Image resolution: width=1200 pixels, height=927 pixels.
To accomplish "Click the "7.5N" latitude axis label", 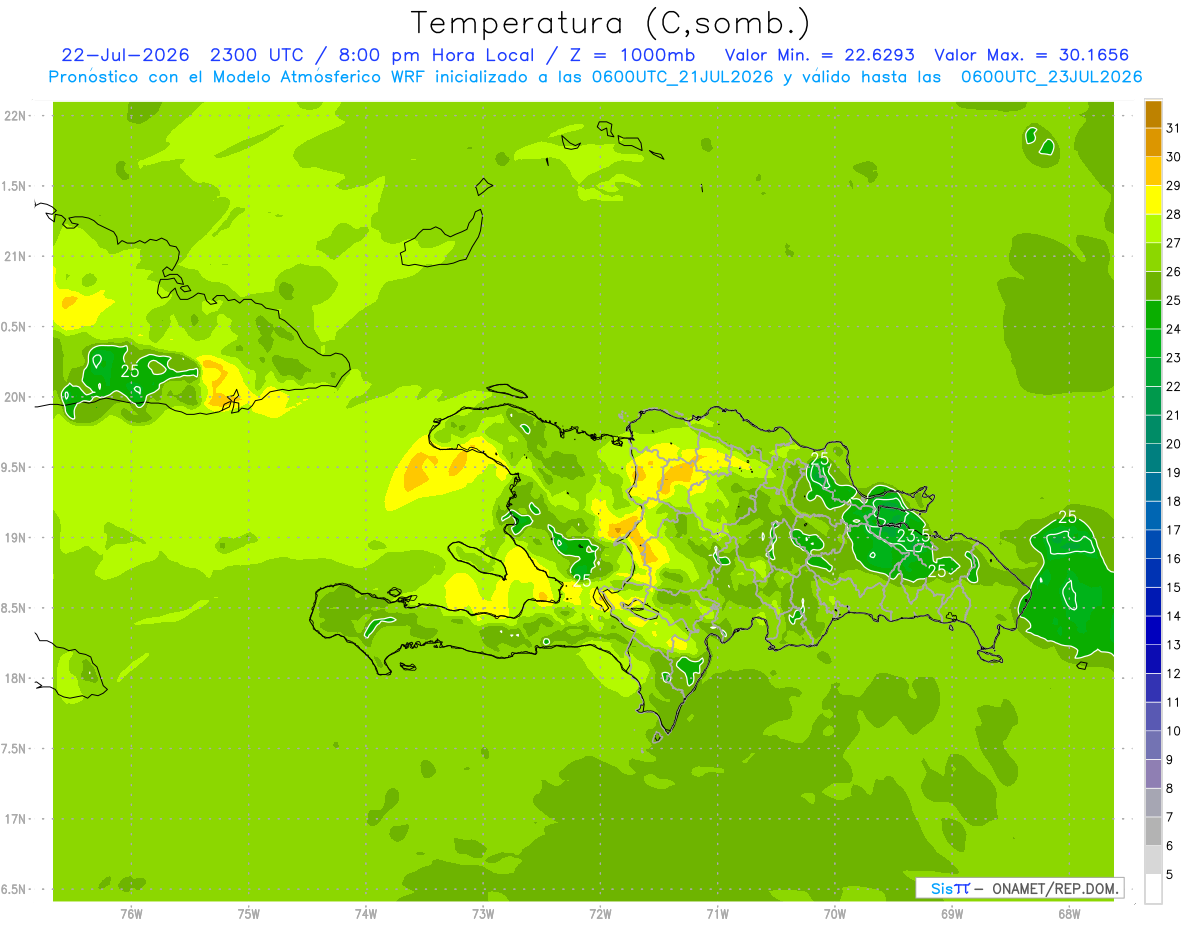I will [x=15, y=748].
